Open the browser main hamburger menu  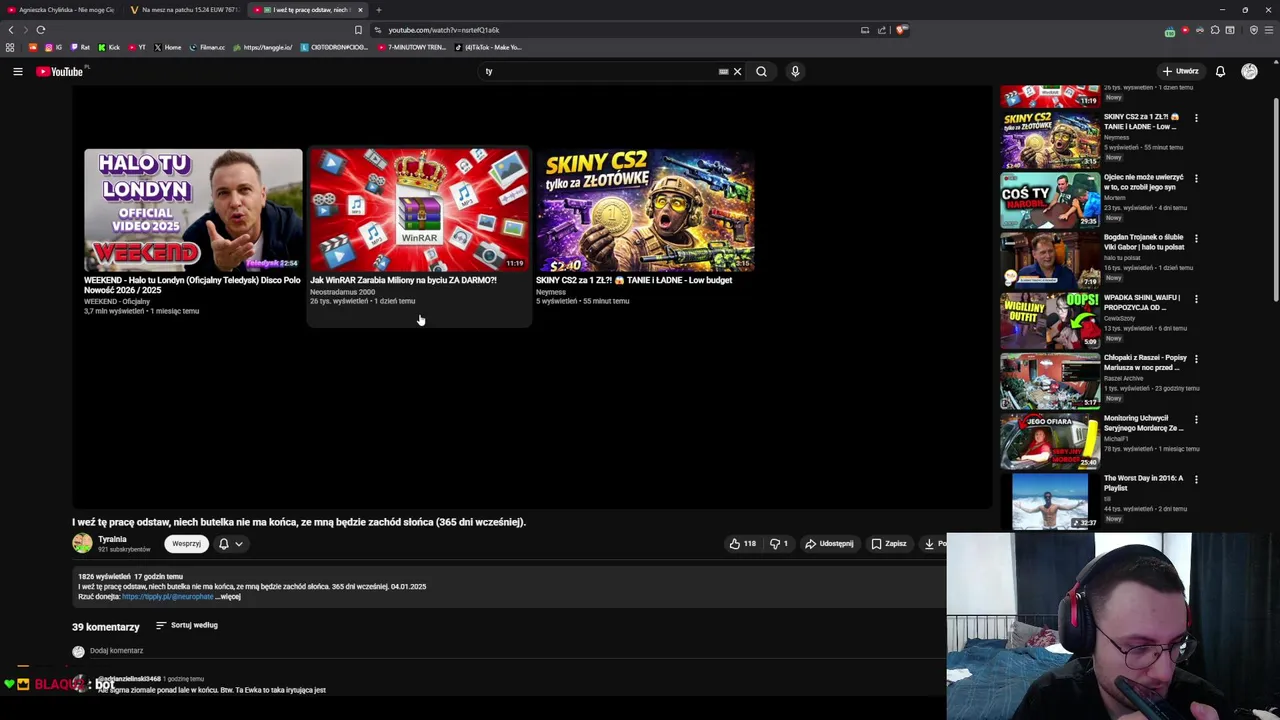1269,30
